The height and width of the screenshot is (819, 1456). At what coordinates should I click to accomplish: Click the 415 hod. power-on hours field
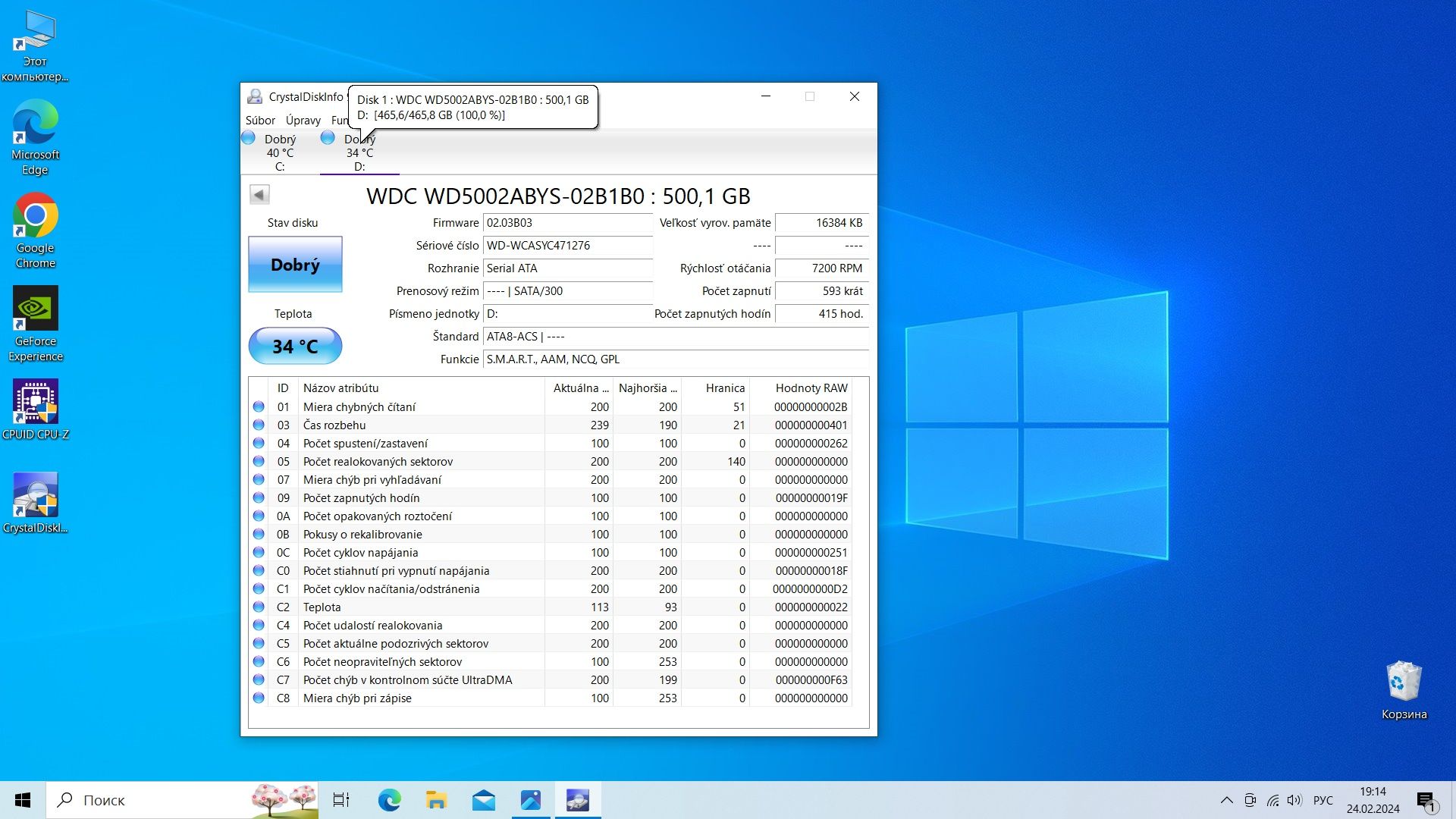[821, 314]
